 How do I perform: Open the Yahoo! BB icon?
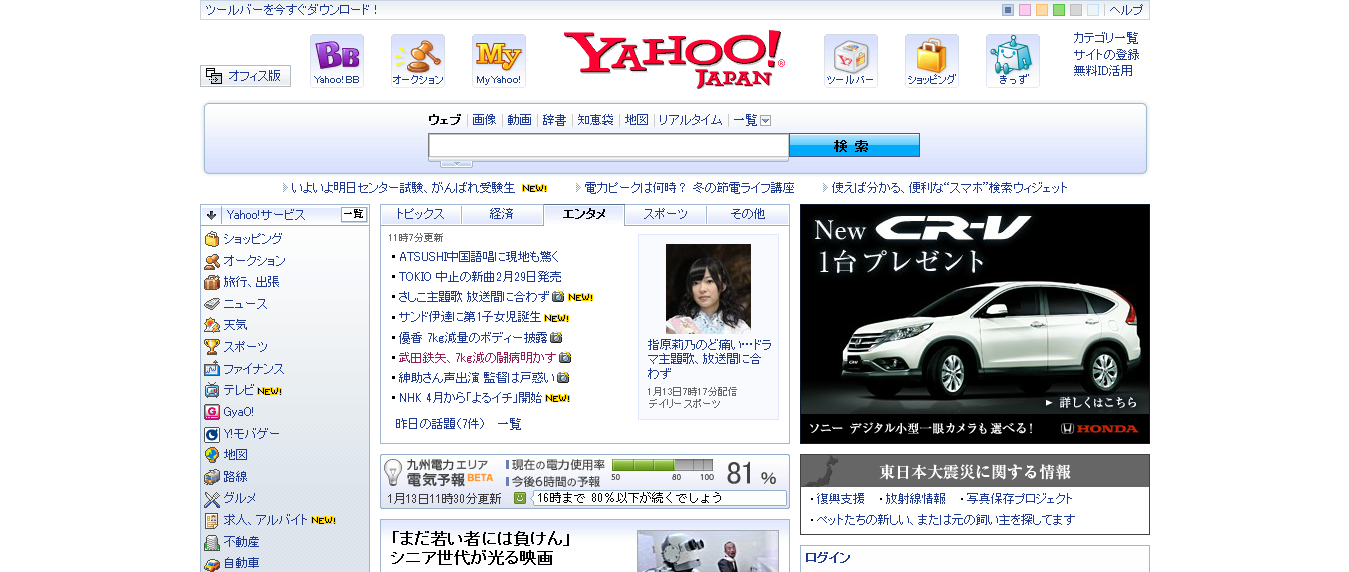coord(337,61)
